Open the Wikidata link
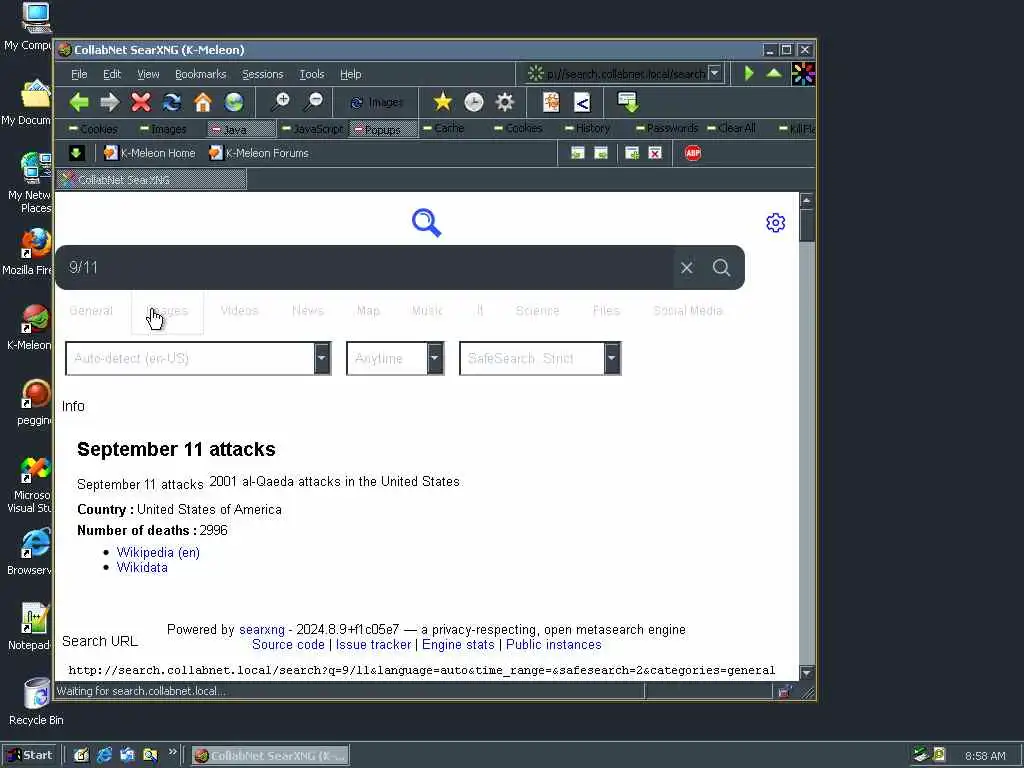 tap(142, 568)
